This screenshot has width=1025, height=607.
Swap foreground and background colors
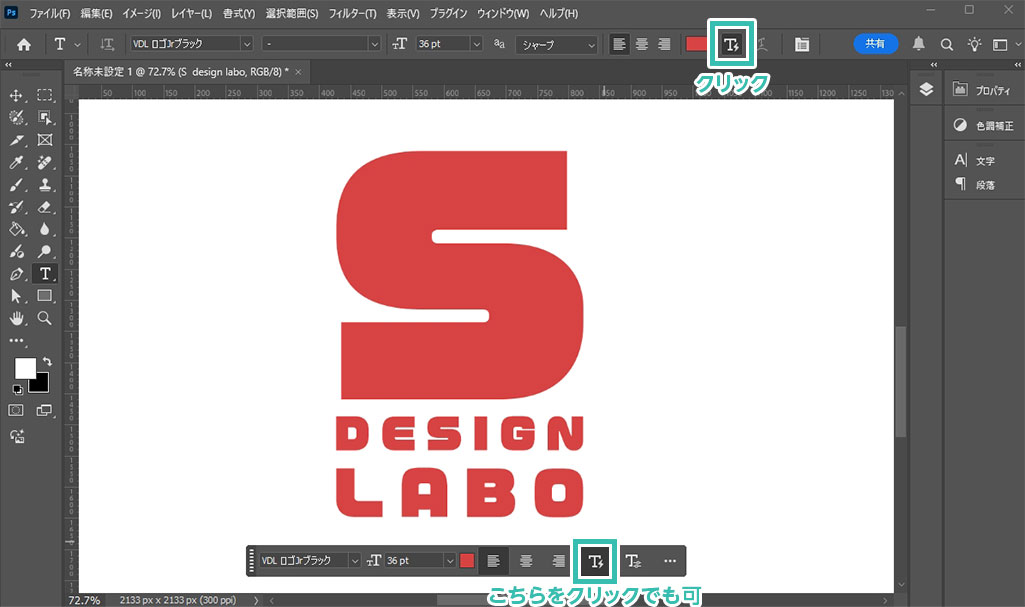click(47, 361)
